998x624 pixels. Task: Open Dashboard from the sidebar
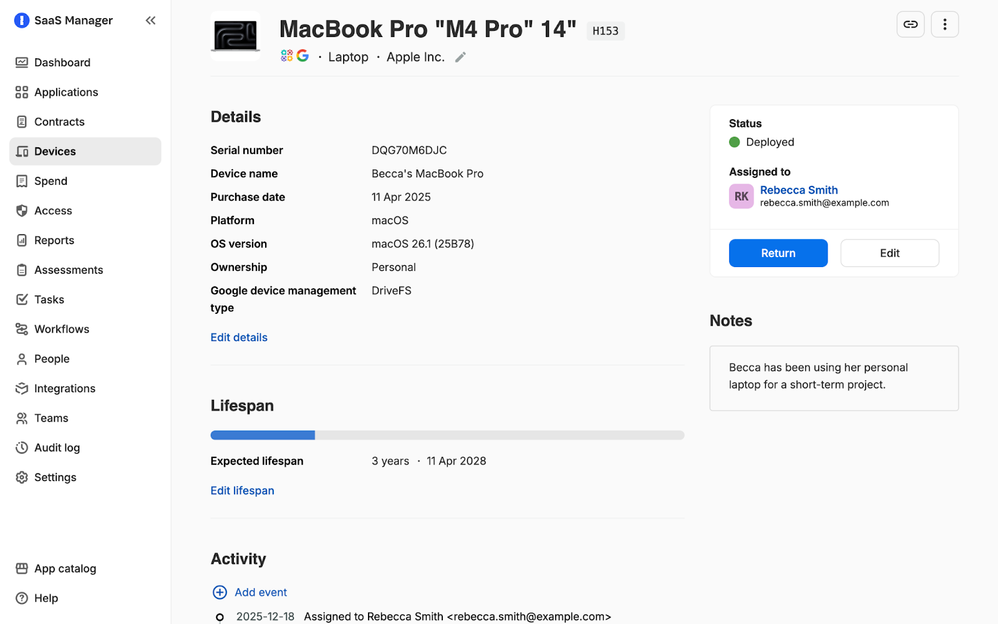[62, 62]
